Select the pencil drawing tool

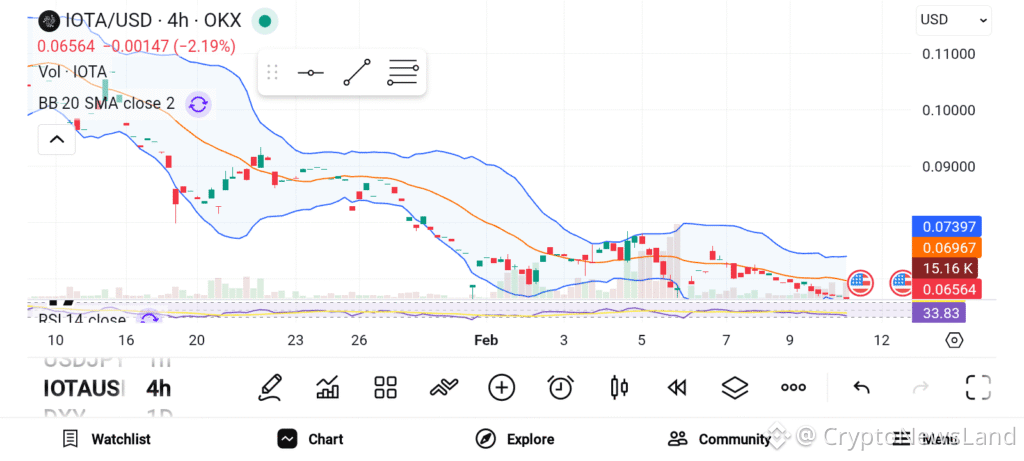click(270, 387)
